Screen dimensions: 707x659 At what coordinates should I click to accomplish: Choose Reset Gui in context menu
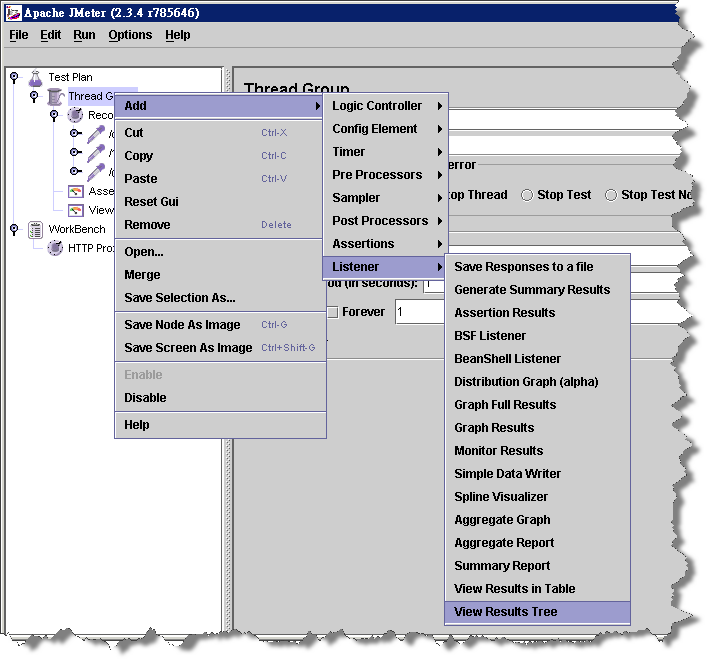tap(220, 202)
